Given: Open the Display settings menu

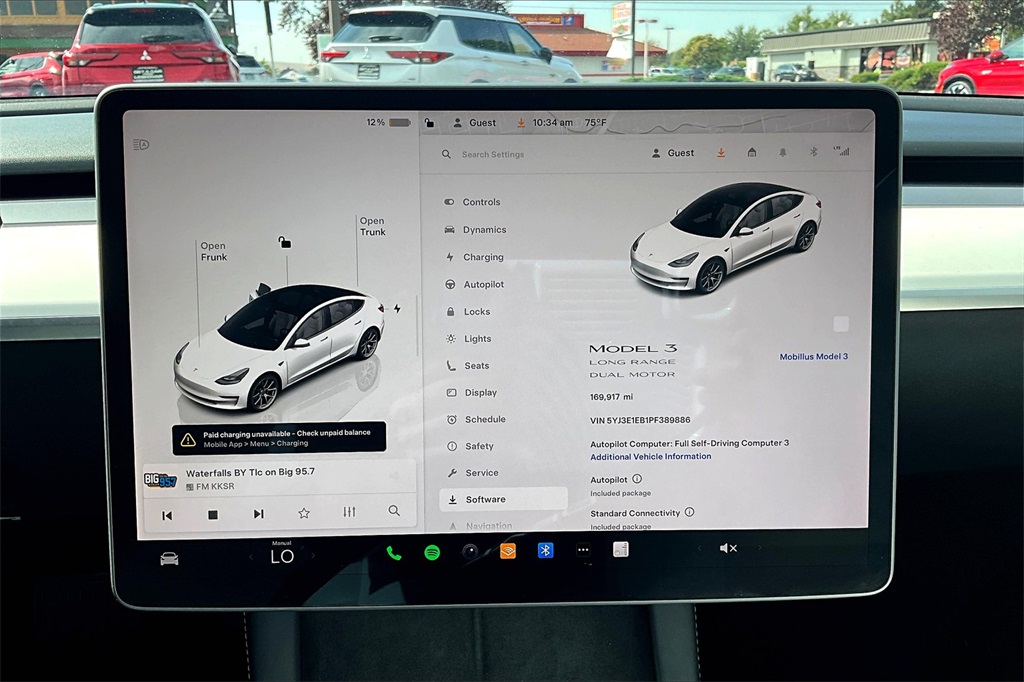Looking at the screenshot, I should pyautogui.click(x=472, y=392).
